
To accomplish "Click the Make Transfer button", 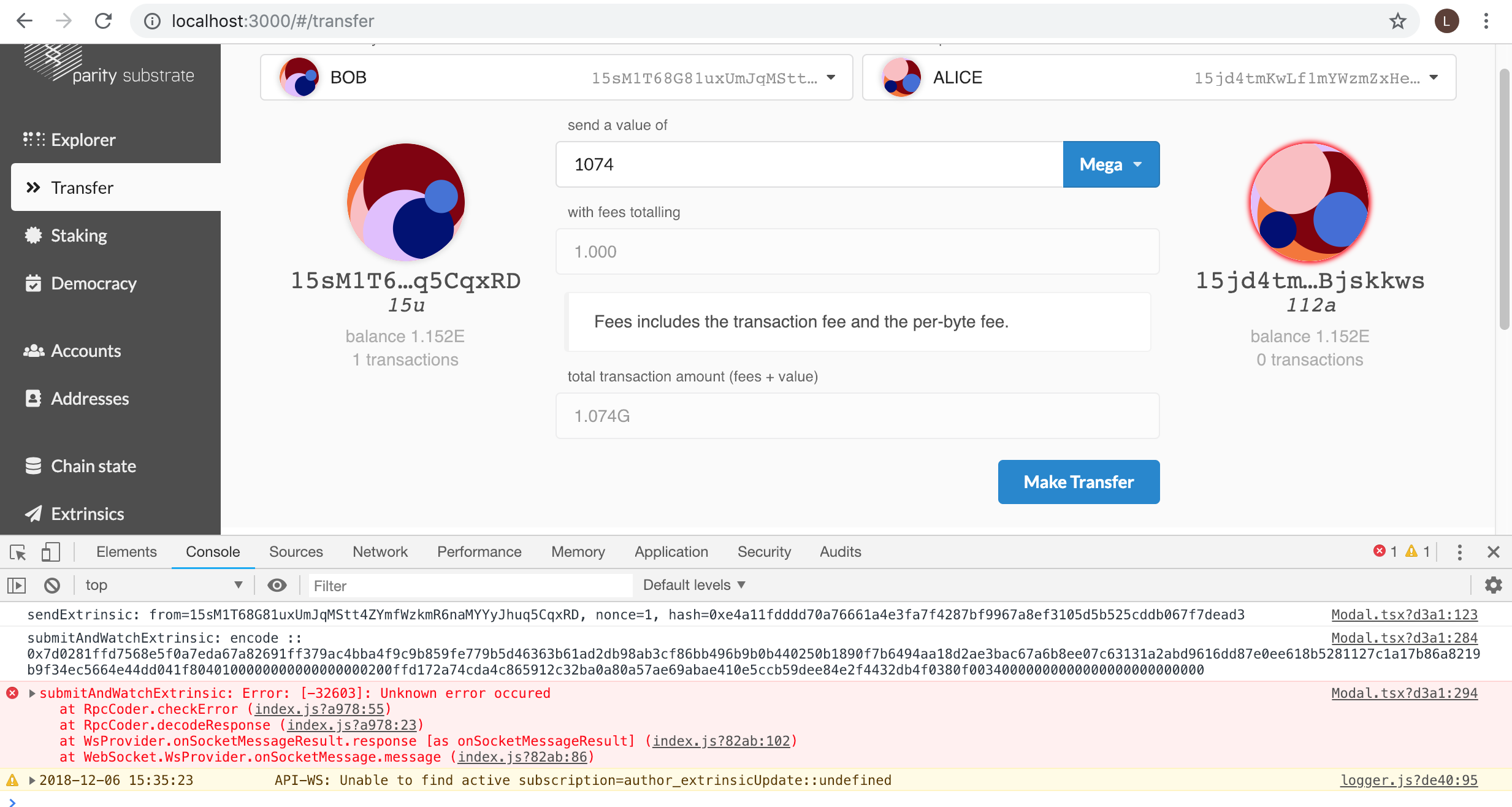I will coord(1079,482).
